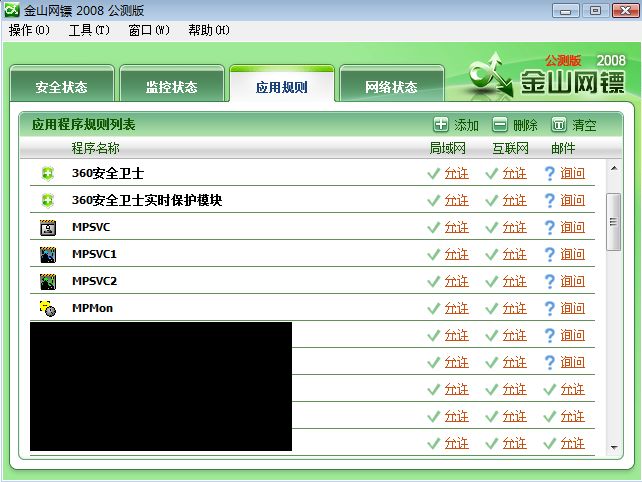
Task: Click the MPMon program icon
Action: coord(48,308)
